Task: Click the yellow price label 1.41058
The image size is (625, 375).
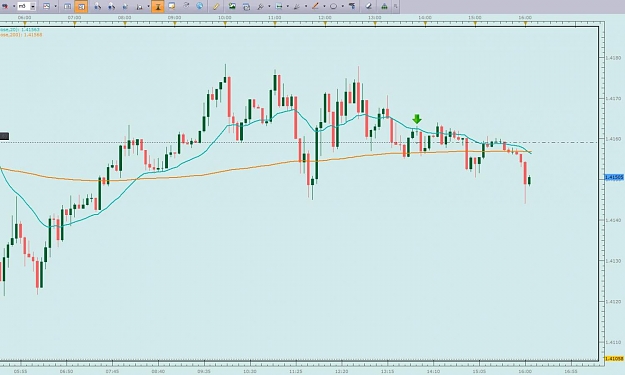Action: tap(614, 359)
